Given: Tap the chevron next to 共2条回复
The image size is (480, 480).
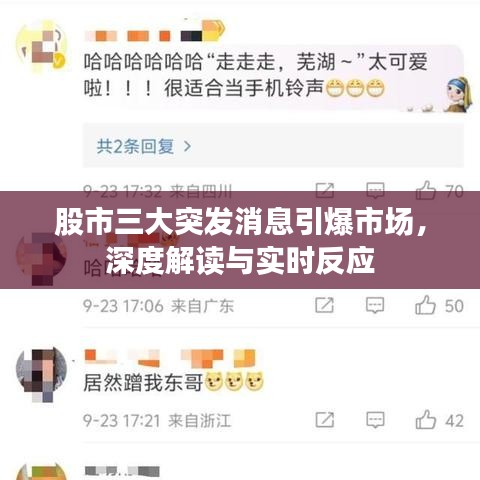Looking at the screenshot, I should [188, 146].
